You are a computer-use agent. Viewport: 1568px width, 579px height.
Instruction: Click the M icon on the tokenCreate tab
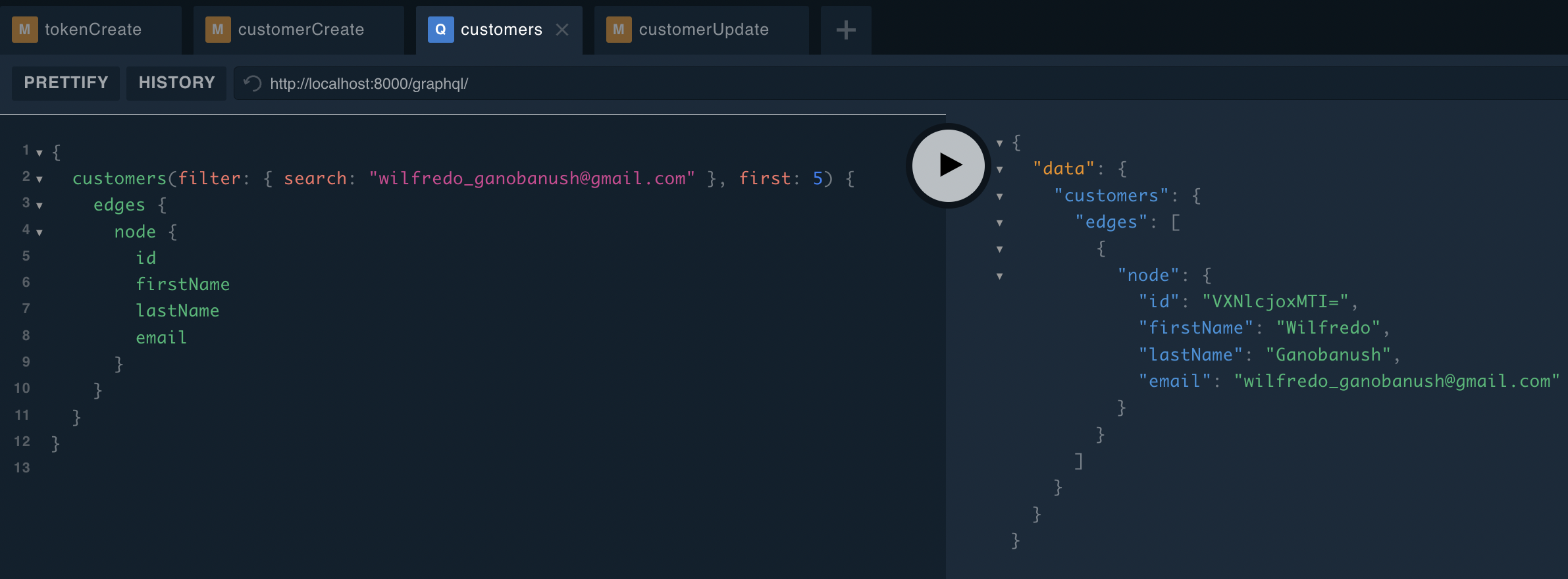pyautogui.click(x=24, y=30)
